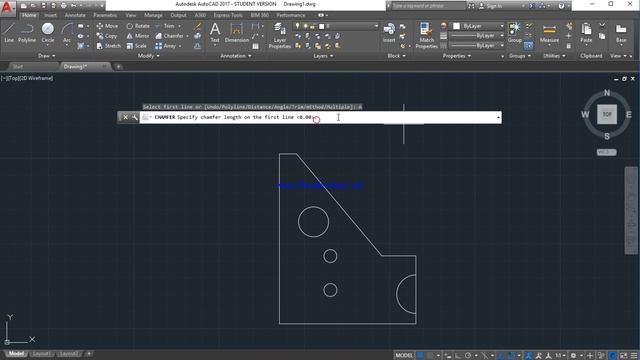640x360 pixels.
Task: Expand the Properties panel
Action: click(457, 56)
